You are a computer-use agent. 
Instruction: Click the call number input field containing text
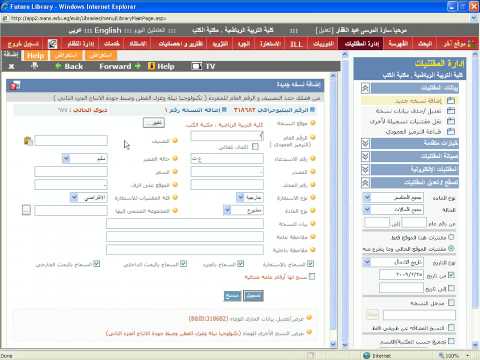[x=227, y=159]
